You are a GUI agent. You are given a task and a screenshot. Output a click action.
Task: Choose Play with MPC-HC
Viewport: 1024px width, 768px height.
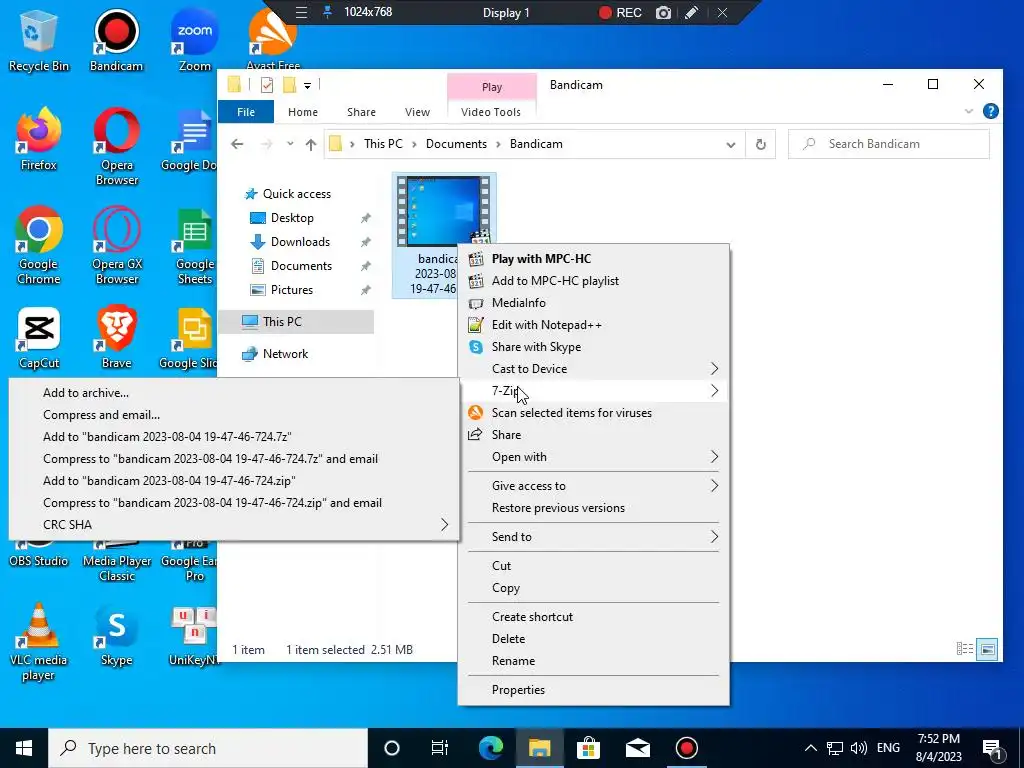point(594,259)
